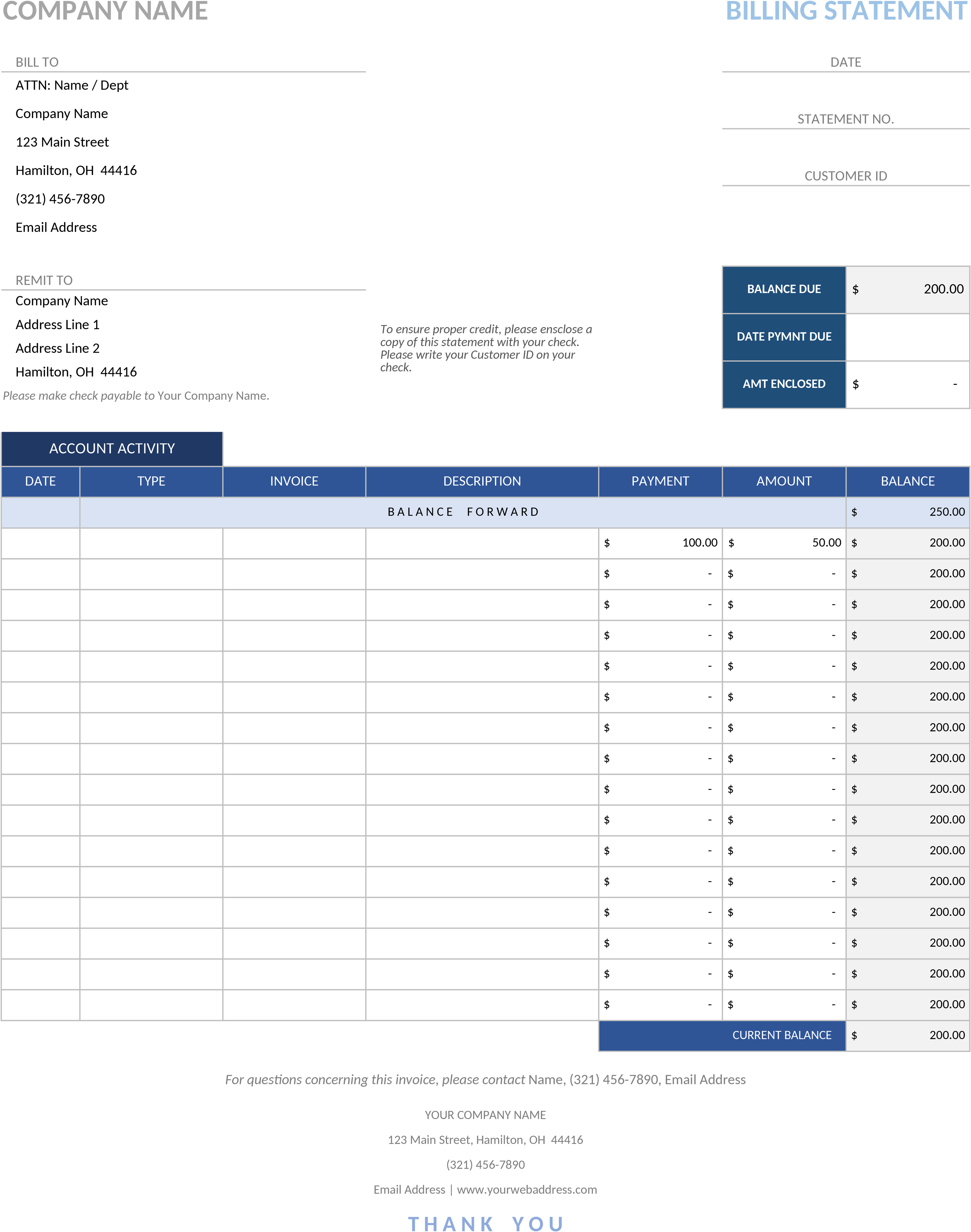Click 'Address Line 2' in Remit To

point(57,348)
